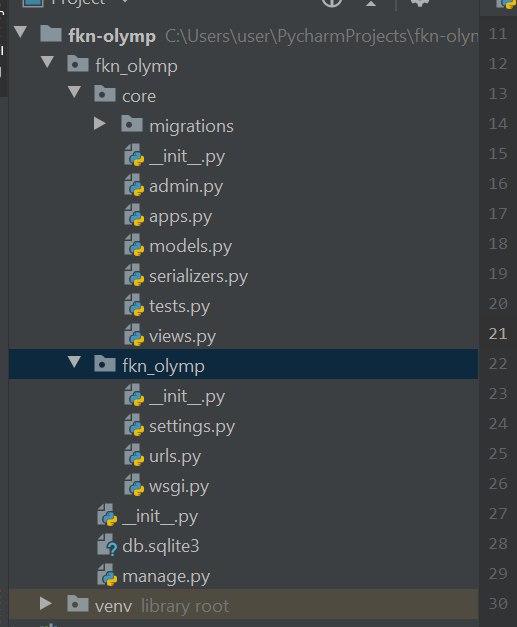Select __init__.py directly above settings.py
Image resolution: width=517 pixels, height=627 pixels.
pos(187,397)
